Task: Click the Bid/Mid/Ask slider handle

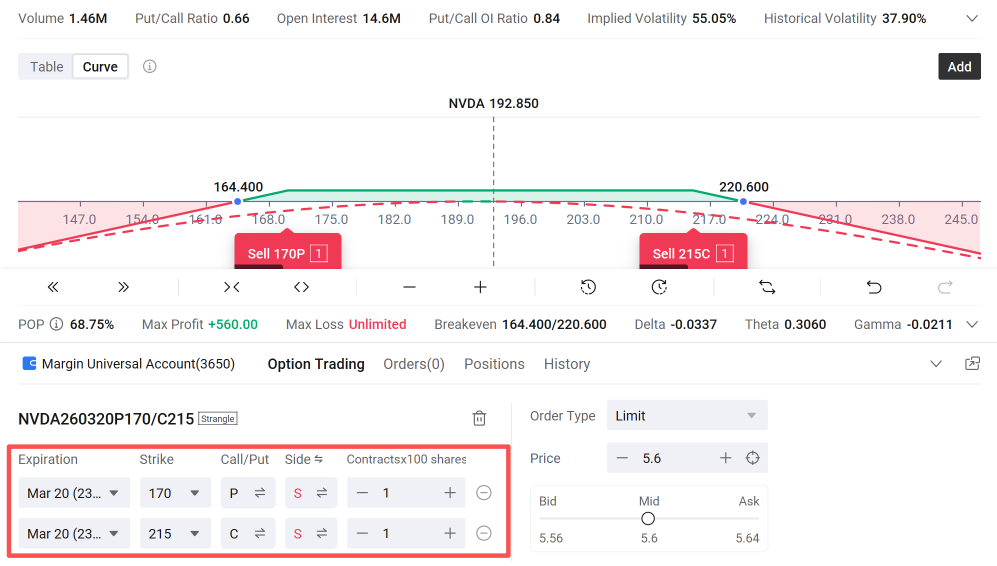Action: tap(648, 519)
